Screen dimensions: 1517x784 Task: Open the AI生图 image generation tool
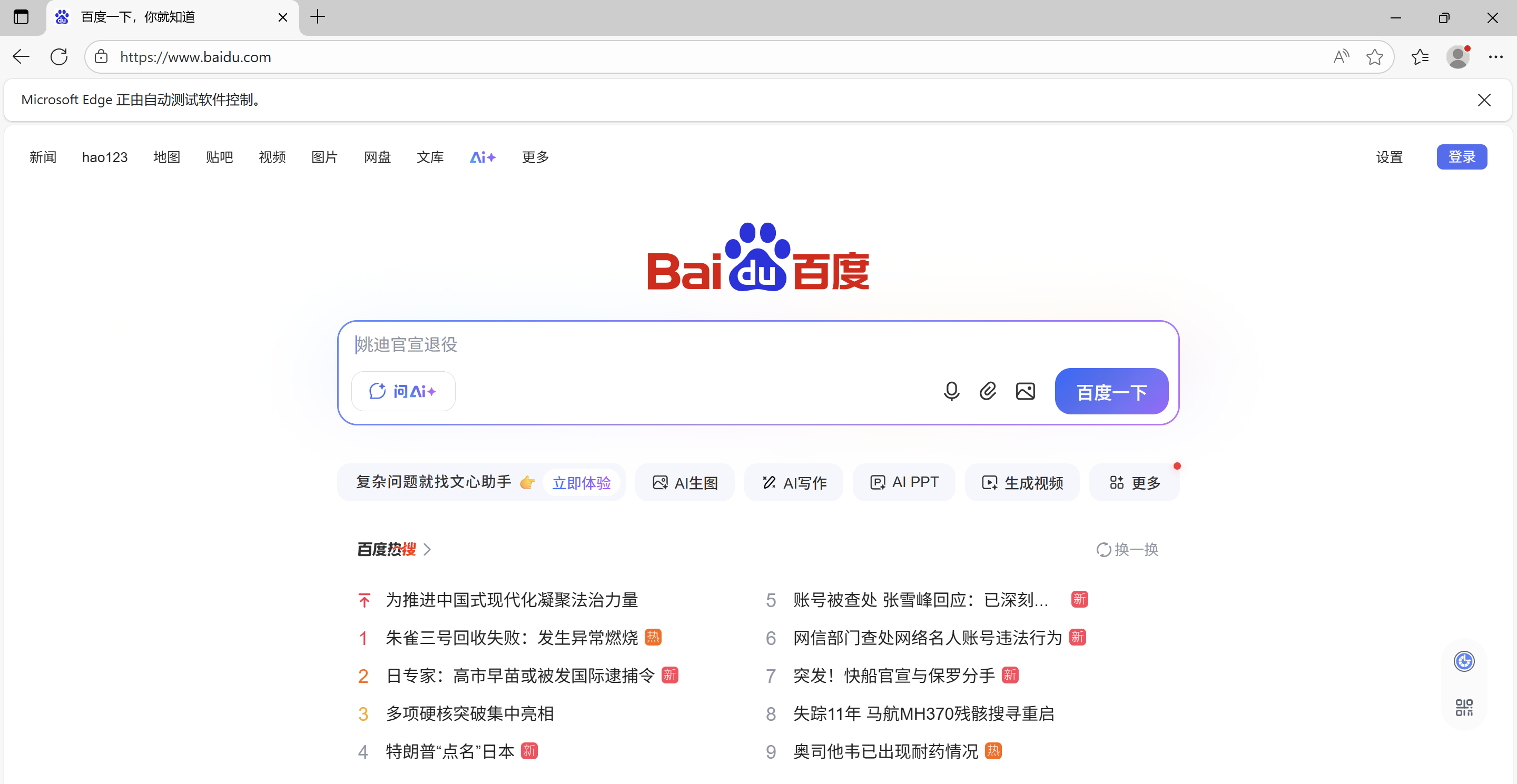pos(685,483)
